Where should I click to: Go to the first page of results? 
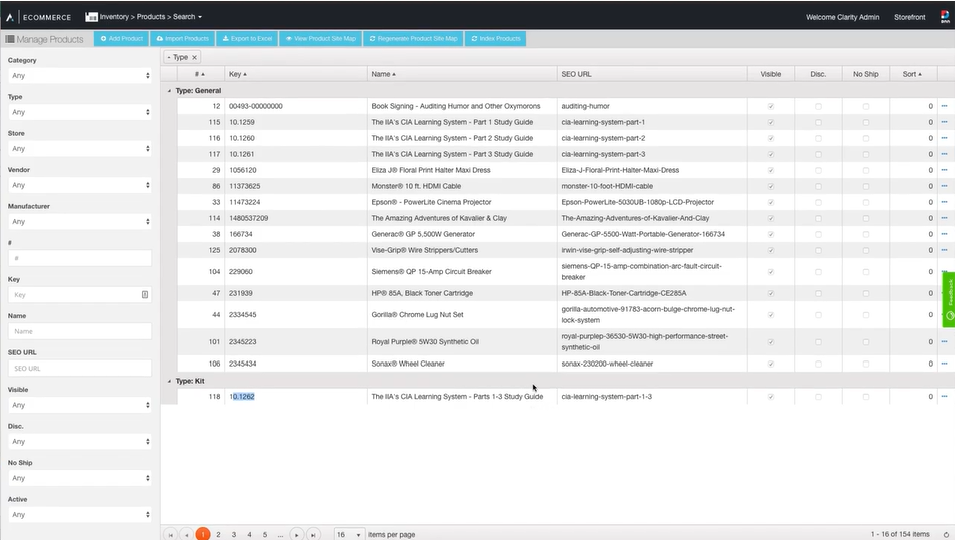coord(171,535)
